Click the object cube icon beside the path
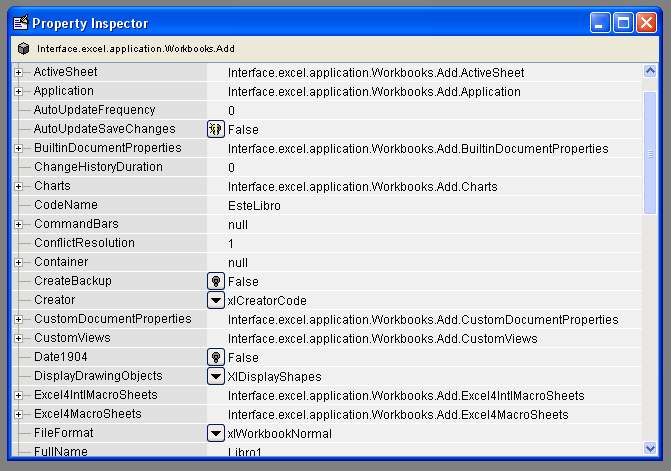 click(x=24, y=49)
